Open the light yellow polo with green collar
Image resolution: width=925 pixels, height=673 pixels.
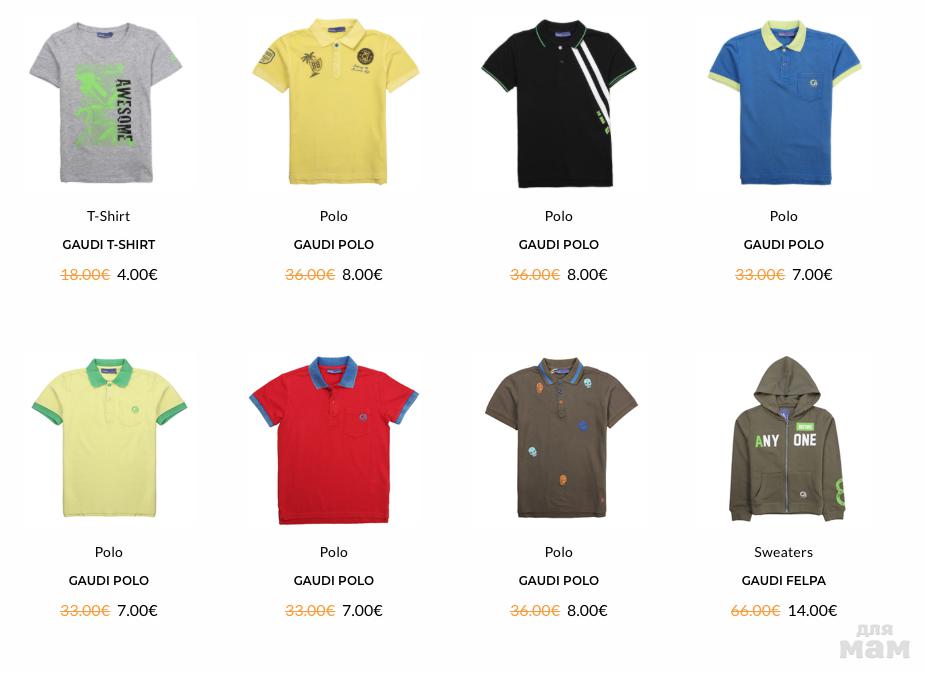pos(109,438)
